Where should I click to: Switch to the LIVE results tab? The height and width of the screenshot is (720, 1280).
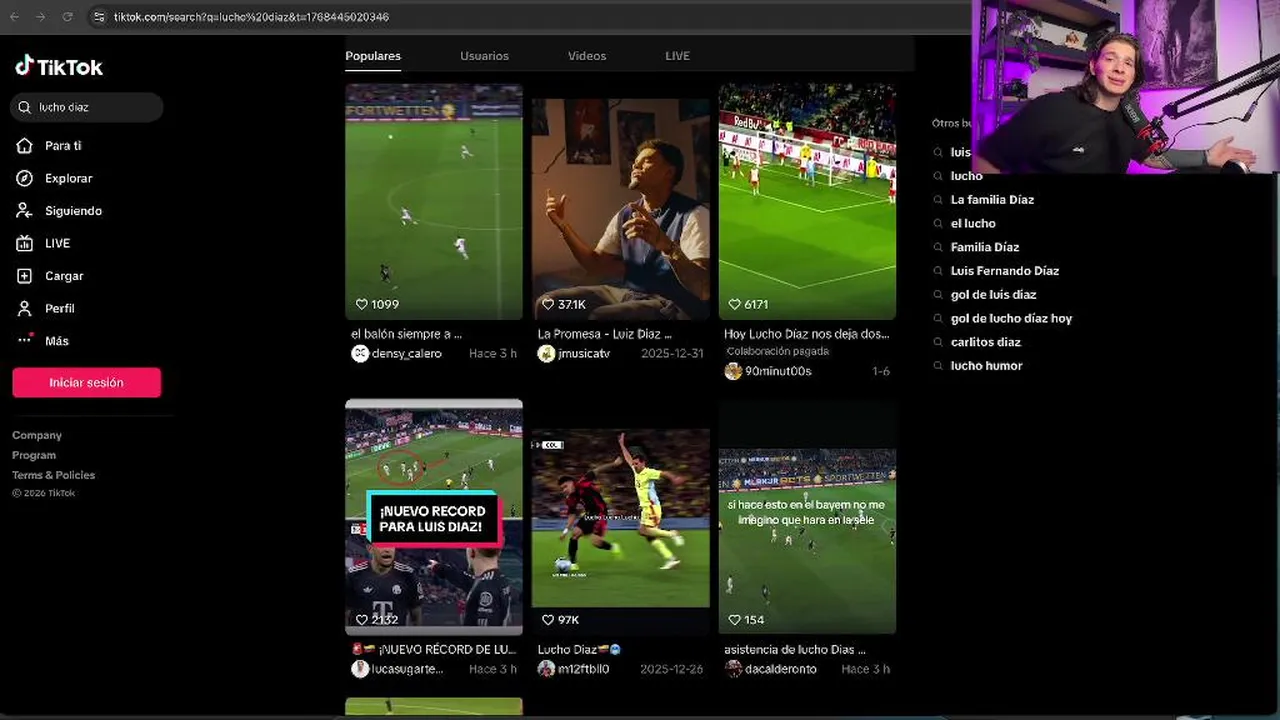[x=677, y=56]
